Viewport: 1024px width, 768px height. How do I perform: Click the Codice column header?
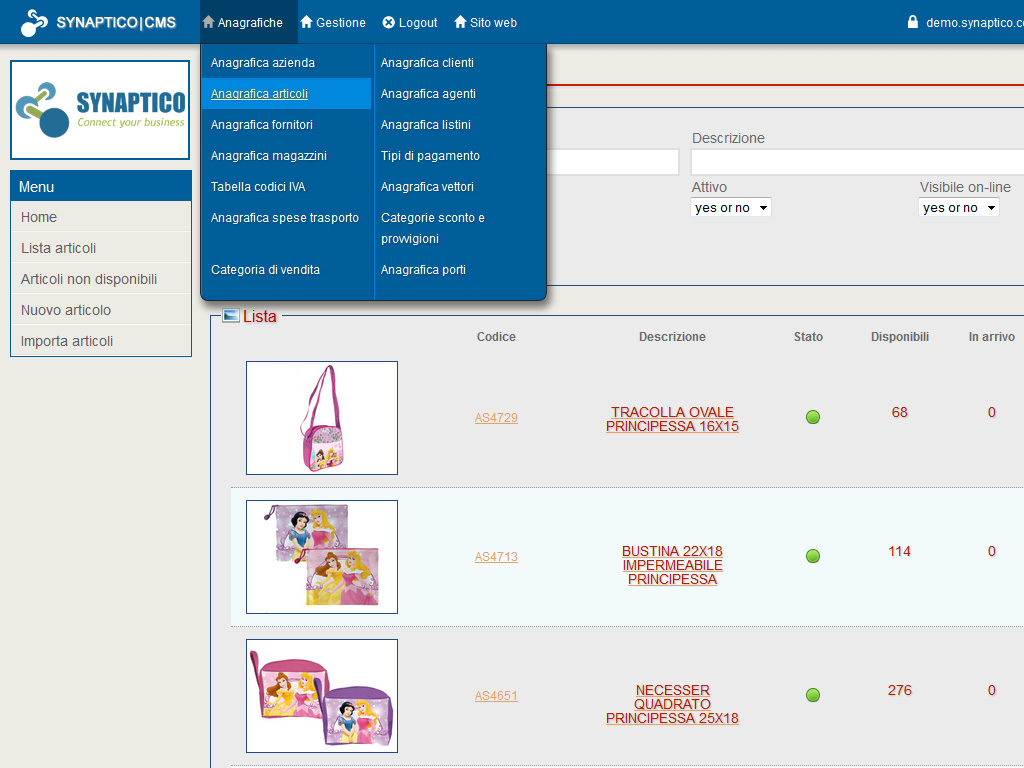[x=496, y=337]
